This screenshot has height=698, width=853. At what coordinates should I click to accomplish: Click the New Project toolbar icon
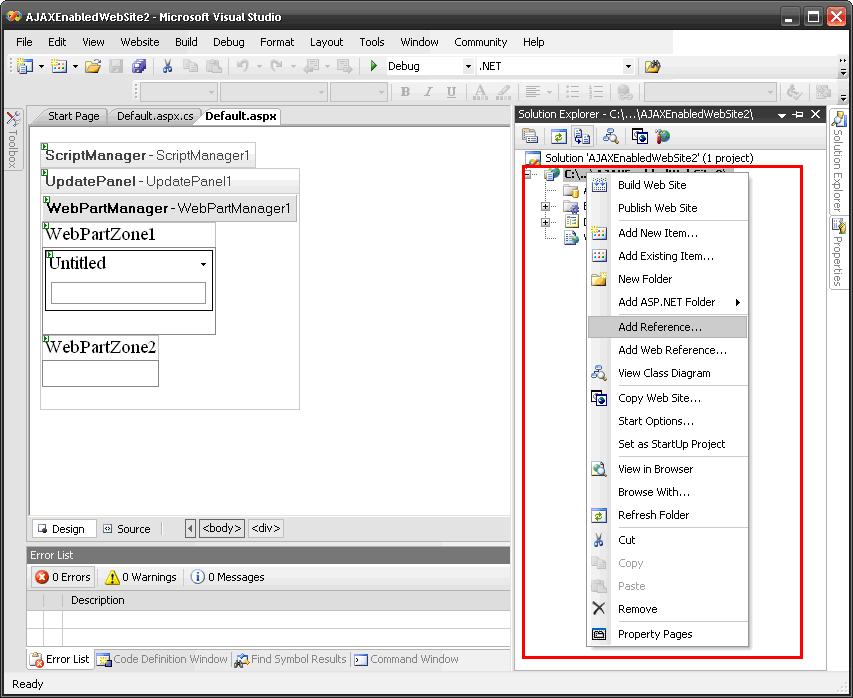click(25, 66)
